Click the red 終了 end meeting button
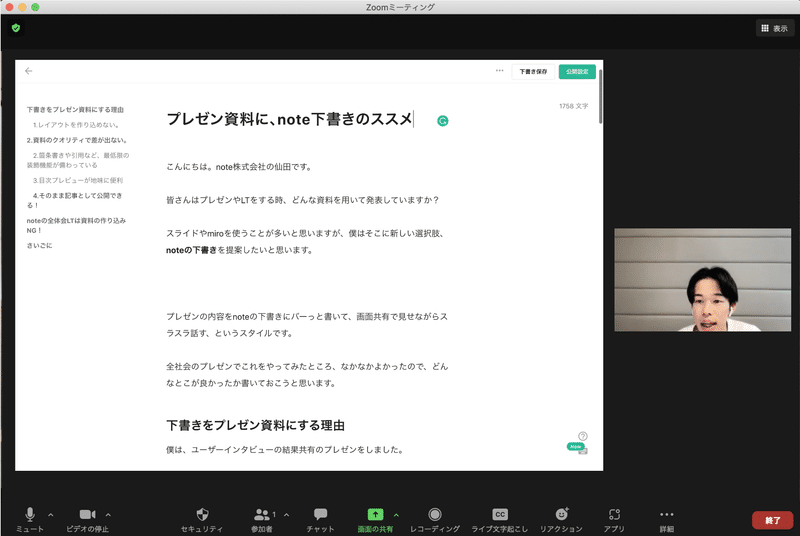Image resolution: width=800 pixels, height=536 pixels. [772, 520]
